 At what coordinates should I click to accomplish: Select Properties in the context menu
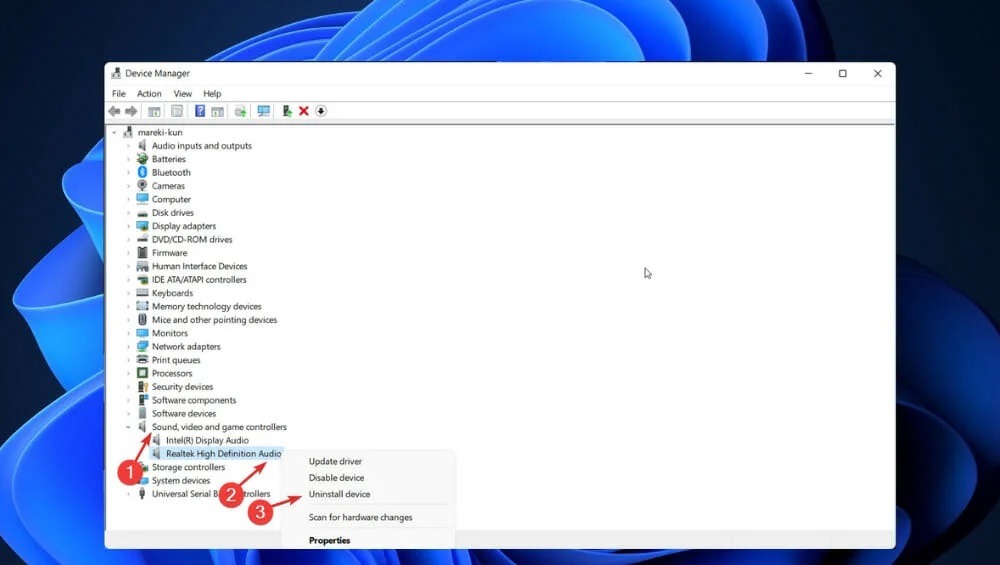(330, 540)
